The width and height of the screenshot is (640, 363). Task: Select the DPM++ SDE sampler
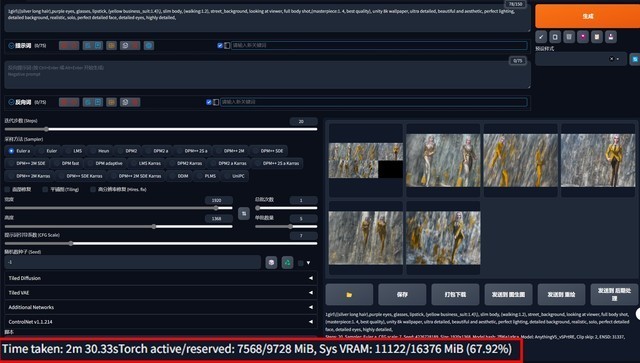[268, 151]
